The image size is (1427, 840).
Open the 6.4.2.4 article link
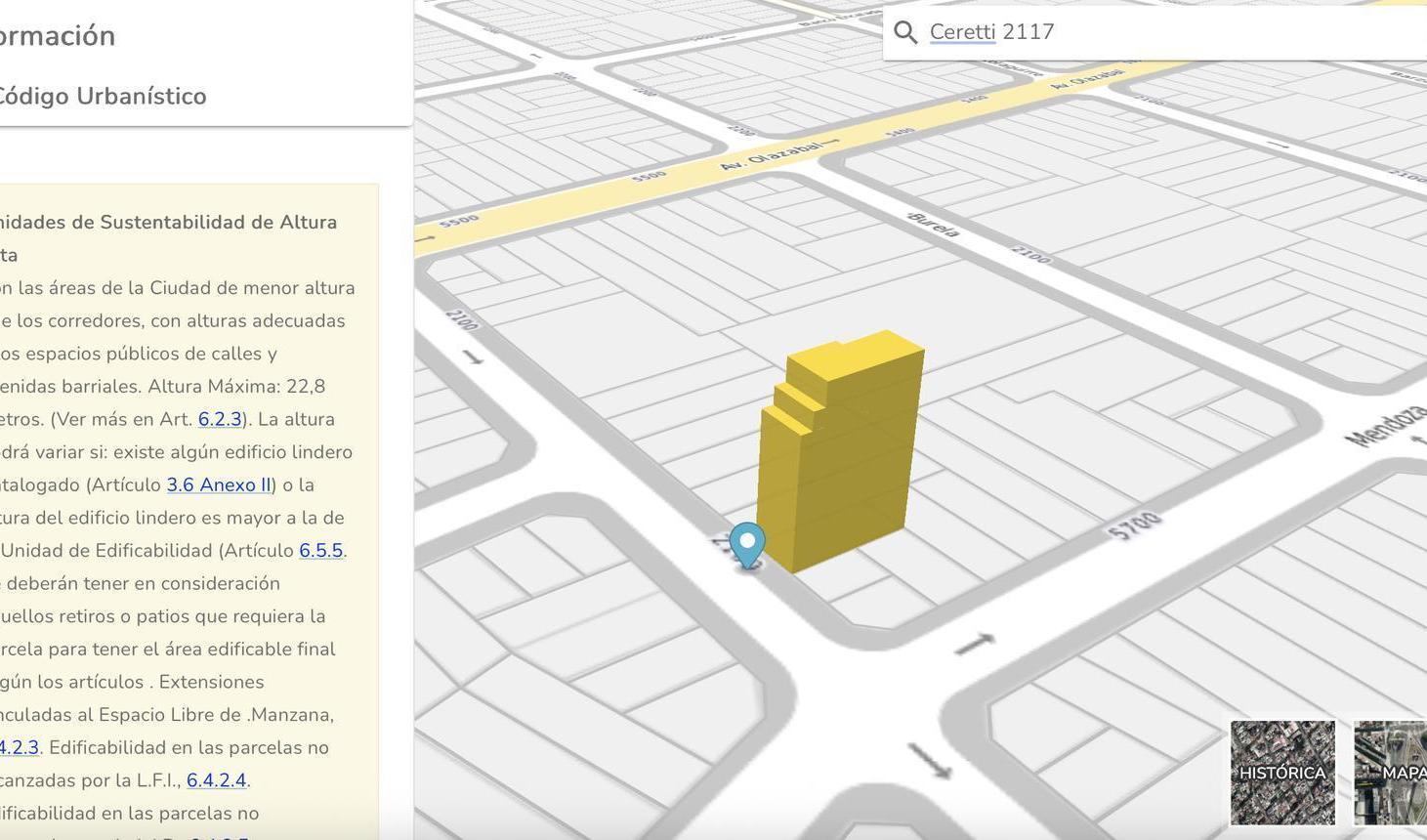click(x=217, y=780)
